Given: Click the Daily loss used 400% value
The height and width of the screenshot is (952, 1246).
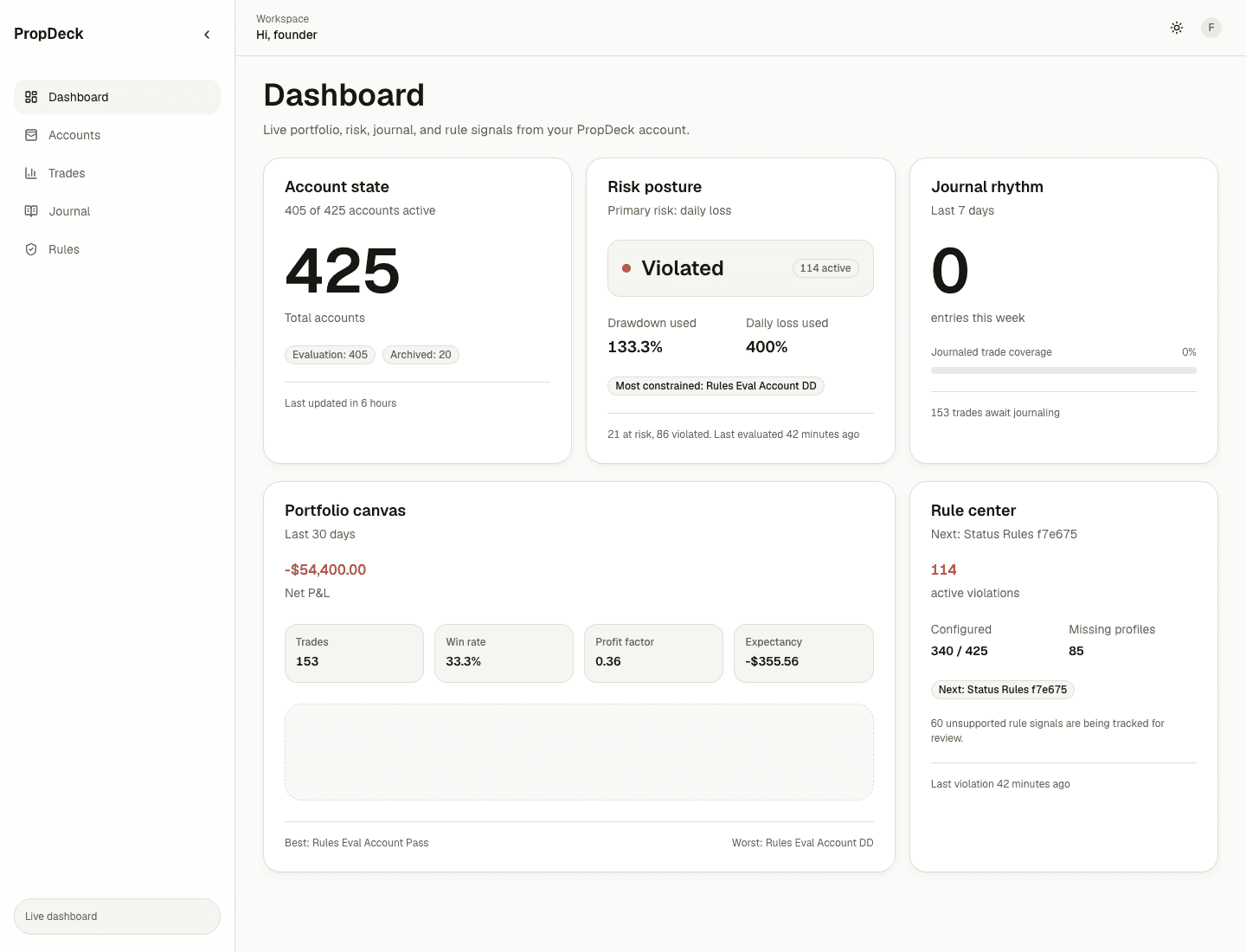Looking at the screenshot, I should point(767,347).
